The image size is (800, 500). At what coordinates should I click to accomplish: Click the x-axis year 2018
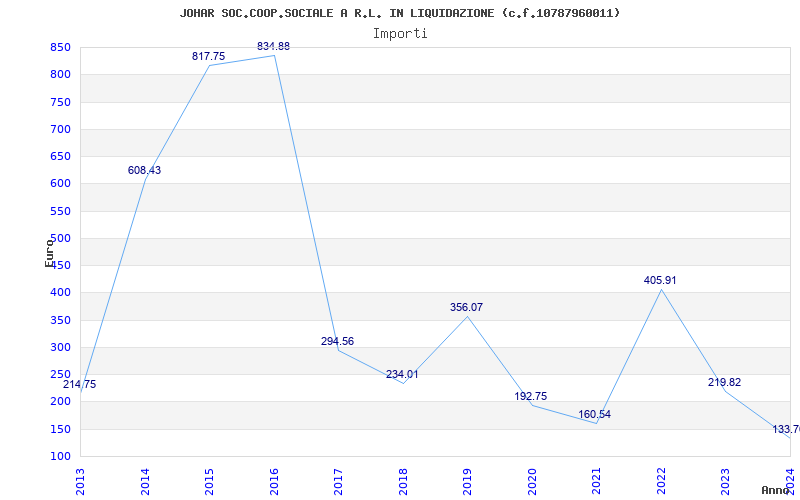403,481
